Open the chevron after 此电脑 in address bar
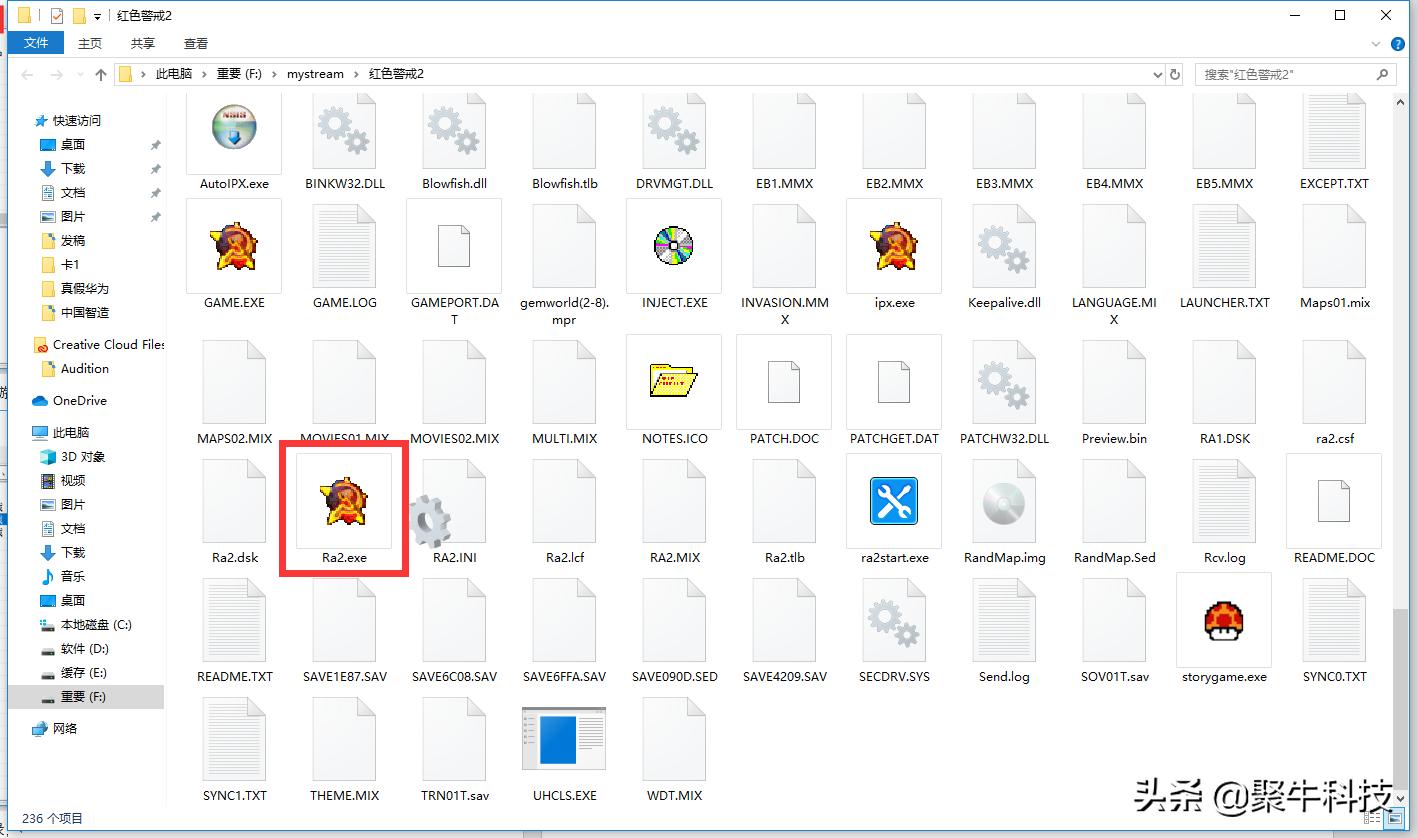This screenshot has width=1417, height=838. pyautogui.click(x=204, y=74)
